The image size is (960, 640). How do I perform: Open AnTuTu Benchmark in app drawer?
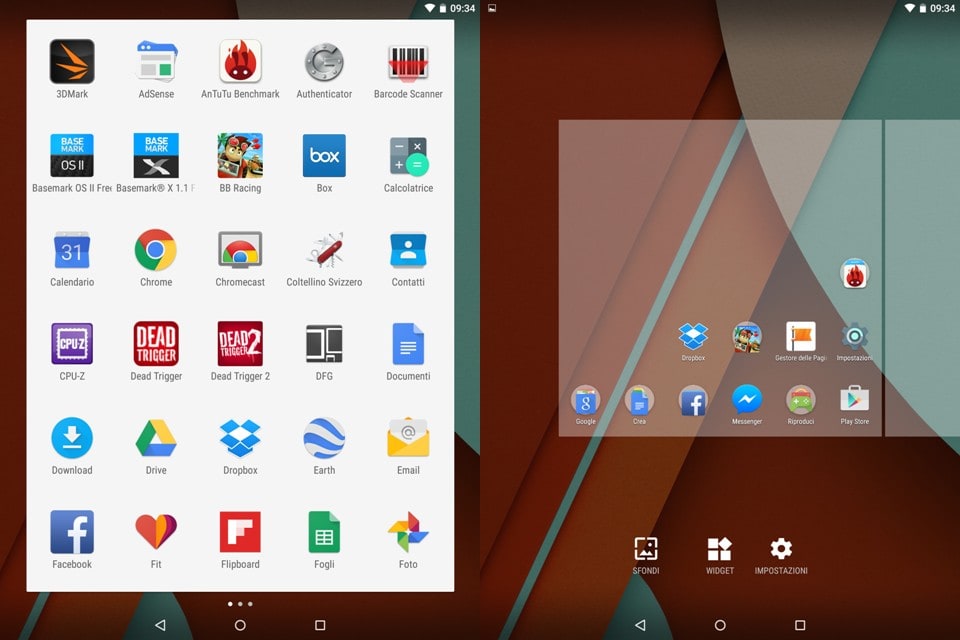pyautogui.click(x=240, y=62)
